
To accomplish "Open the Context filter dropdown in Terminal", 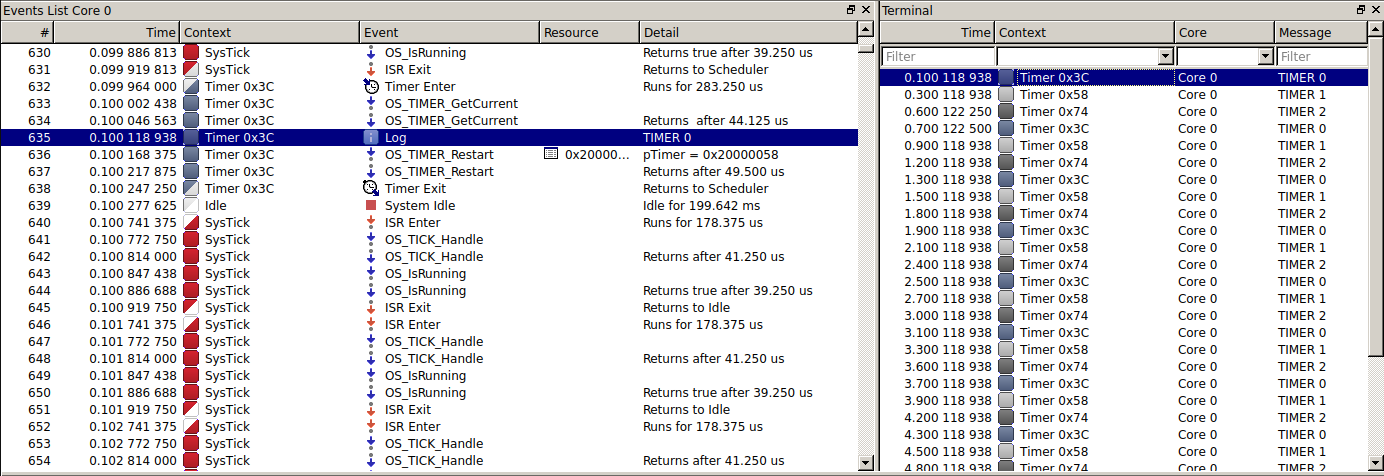I will point(1164,57).
